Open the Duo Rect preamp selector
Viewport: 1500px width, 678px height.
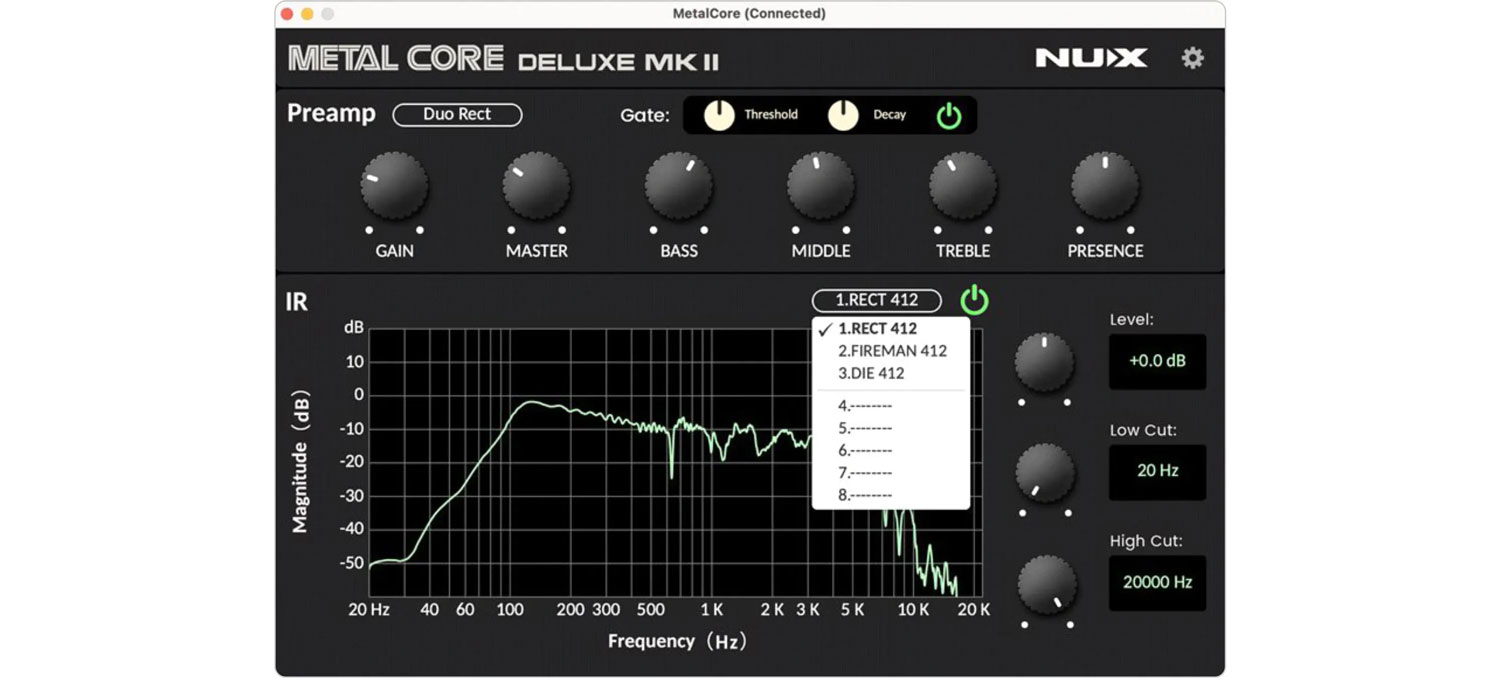point(457,115)
